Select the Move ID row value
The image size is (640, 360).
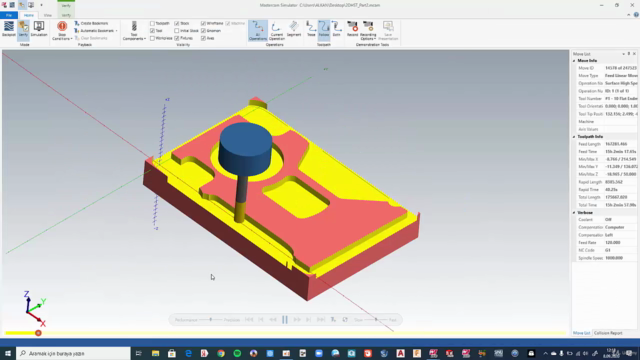click(621, 68)
